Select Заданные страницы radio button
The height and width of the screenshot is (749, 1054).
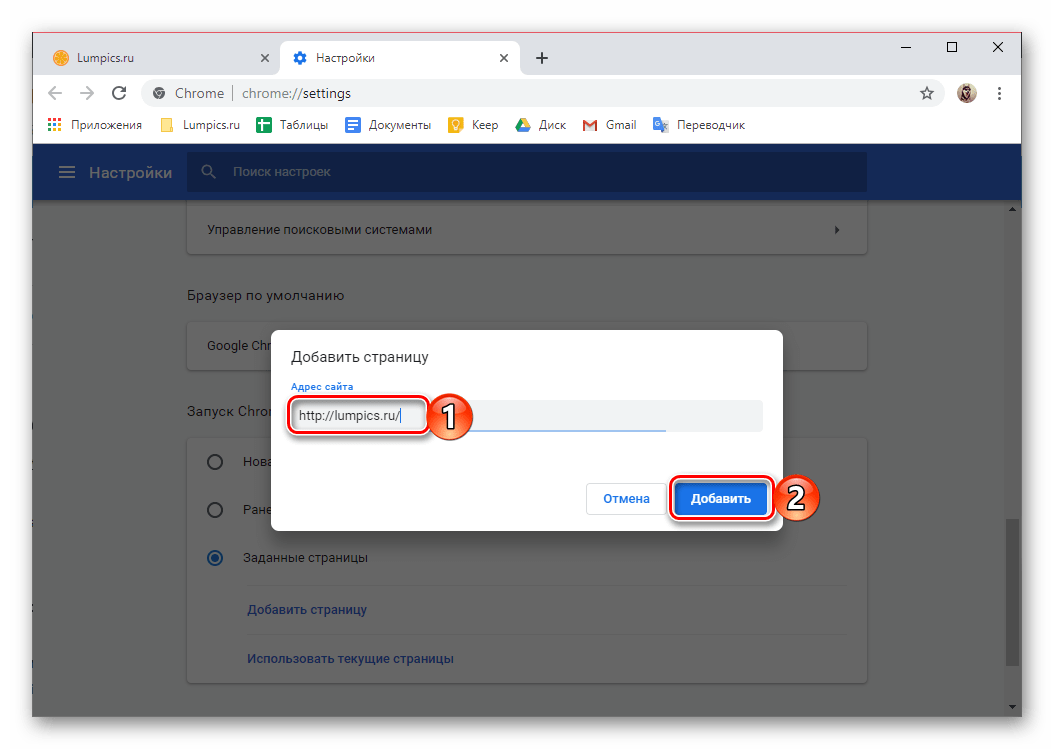[215, 558]
